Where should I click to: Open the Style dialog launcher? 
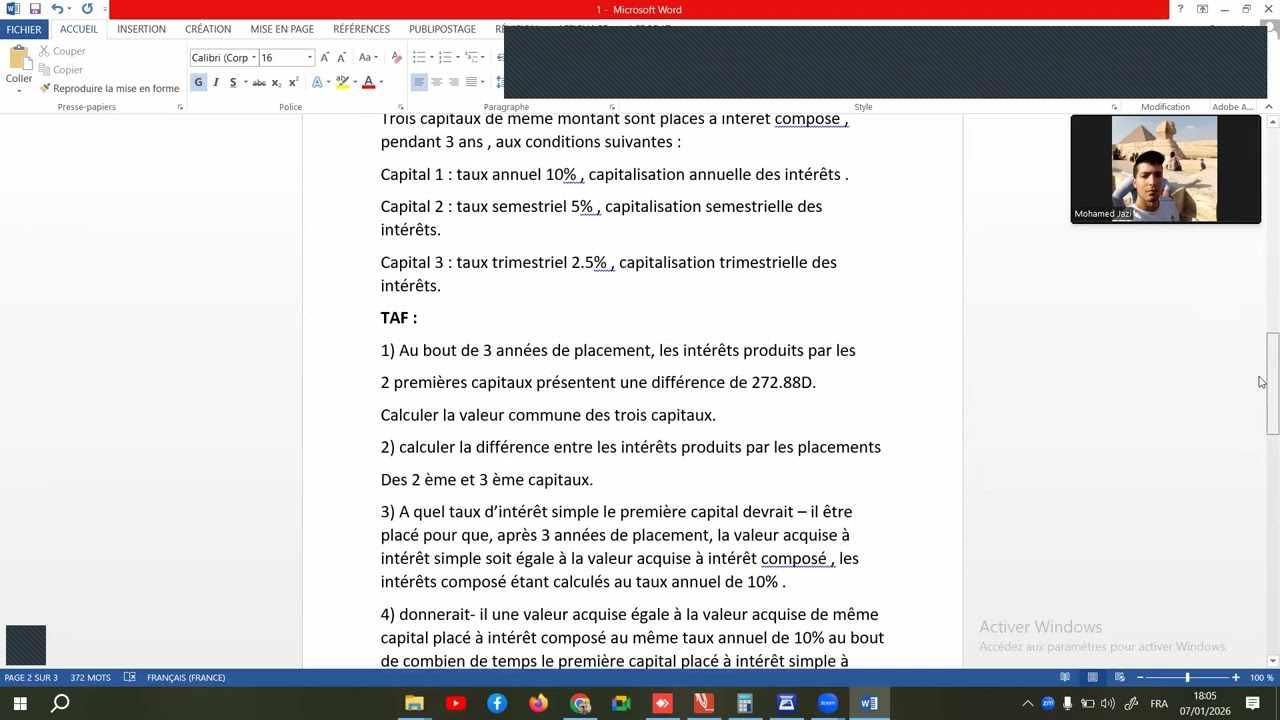1114,107
